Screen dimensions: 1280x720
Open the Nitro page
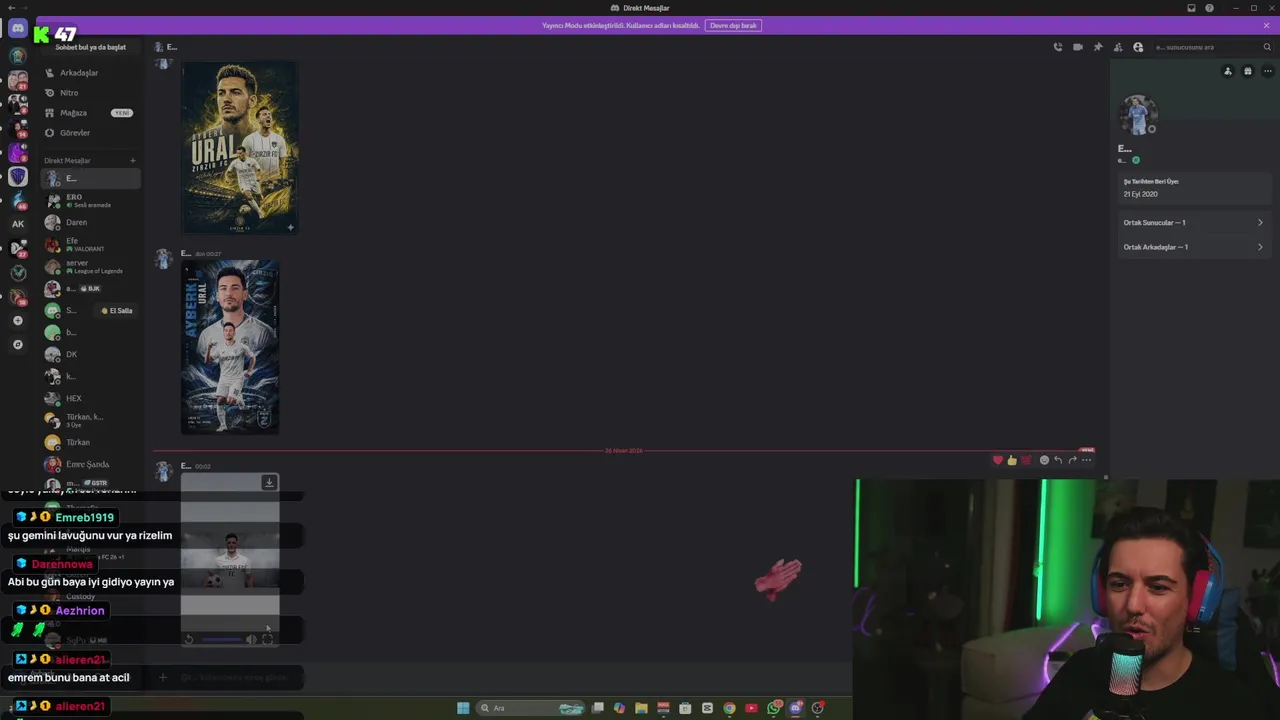90,93
